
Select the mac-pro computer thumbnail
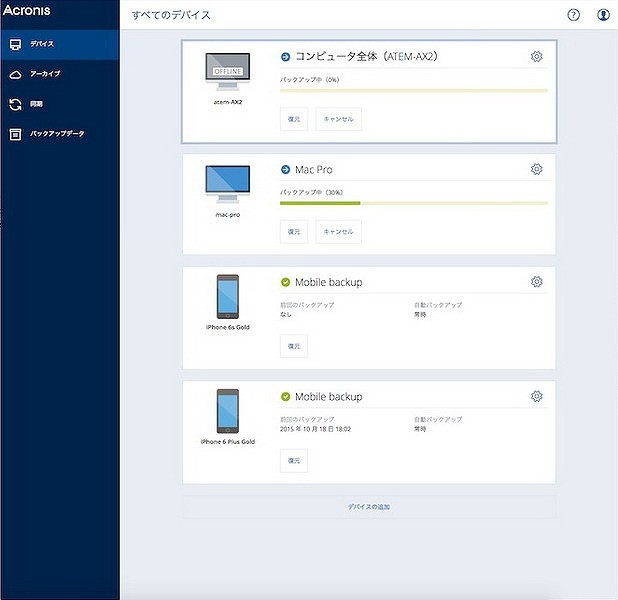(x=228, y=184)
